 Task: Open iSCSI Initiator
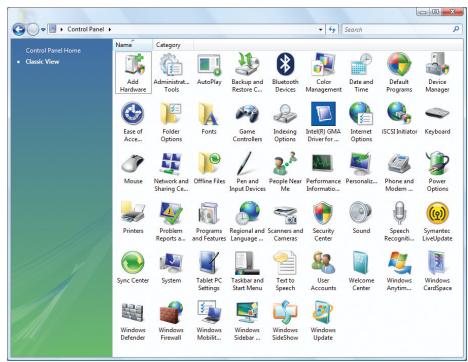[x=399, y=119]
